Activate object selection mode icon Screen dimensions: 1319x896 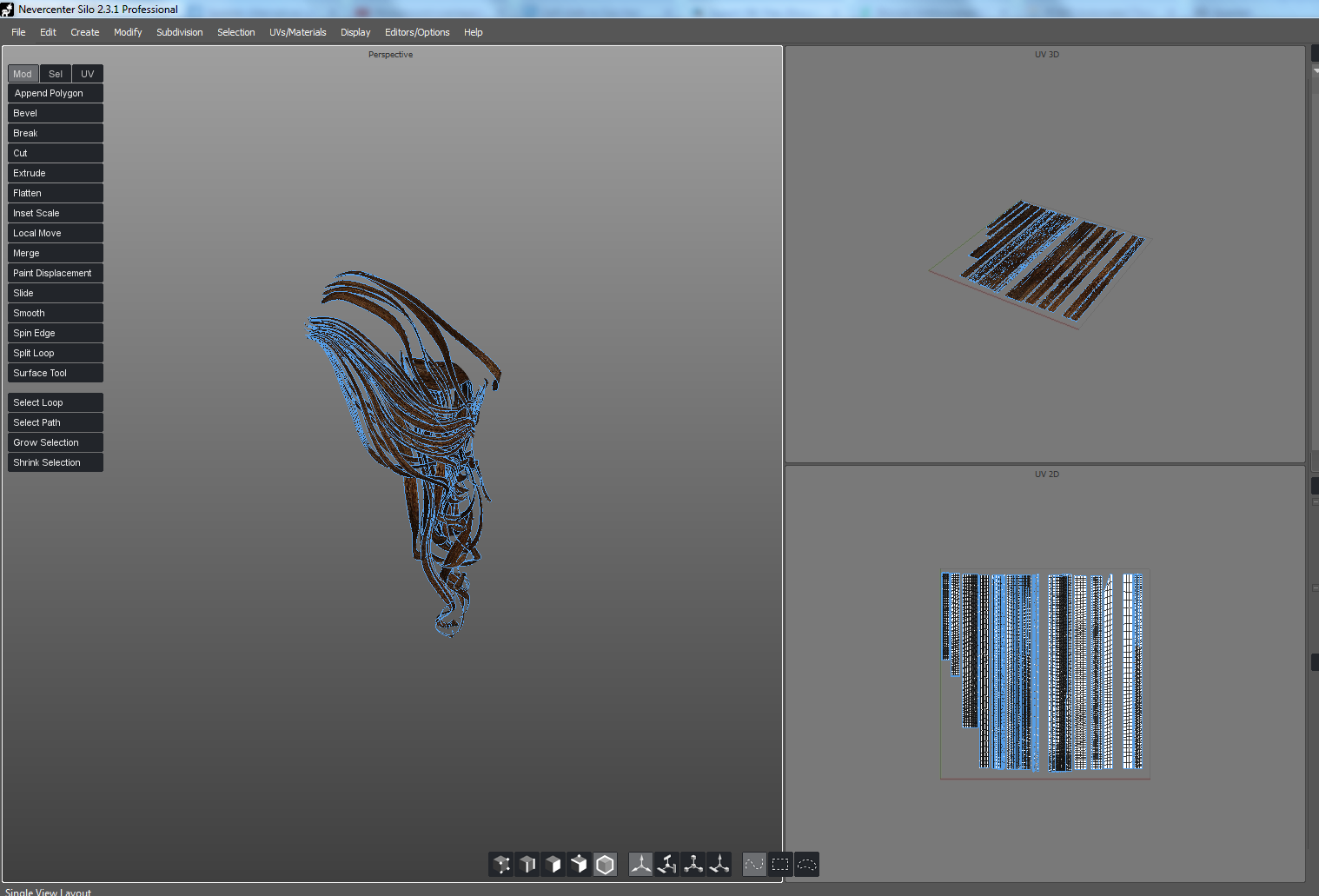(x=606, y=865)
